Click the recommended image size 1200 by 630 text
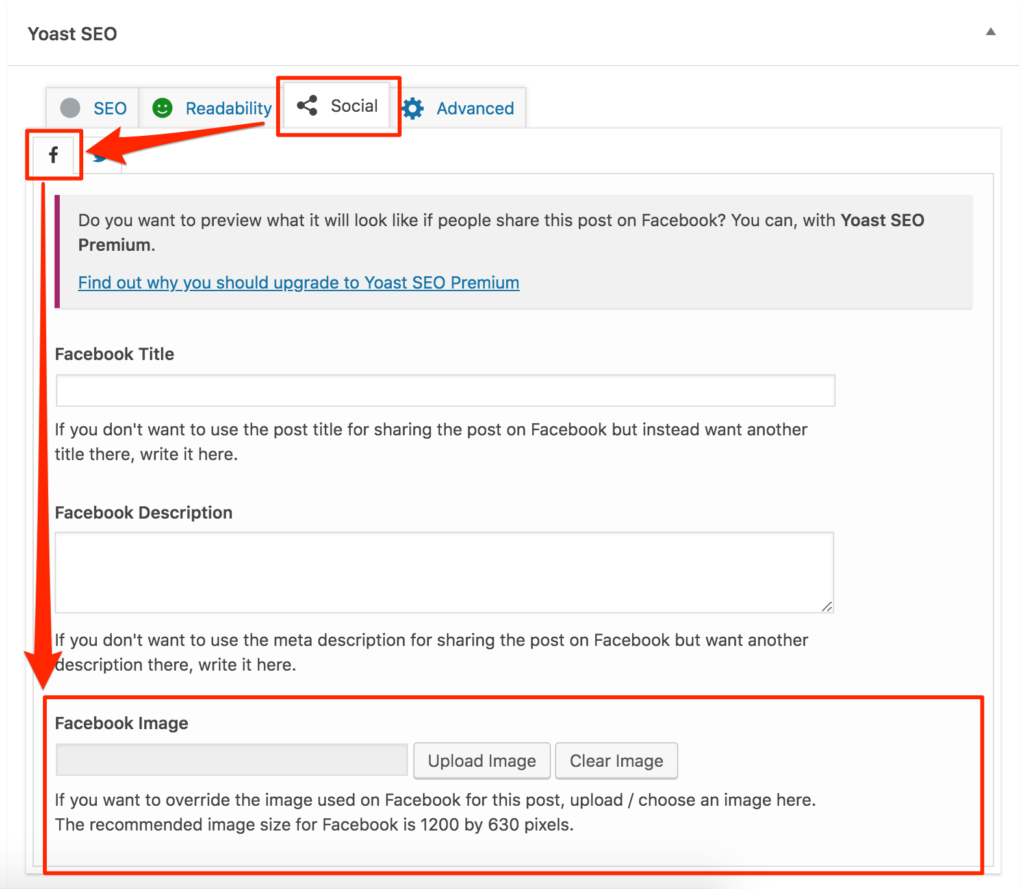Image resolution: width=1024 pixels, height=889 pixels. click(x=314, y=824)
